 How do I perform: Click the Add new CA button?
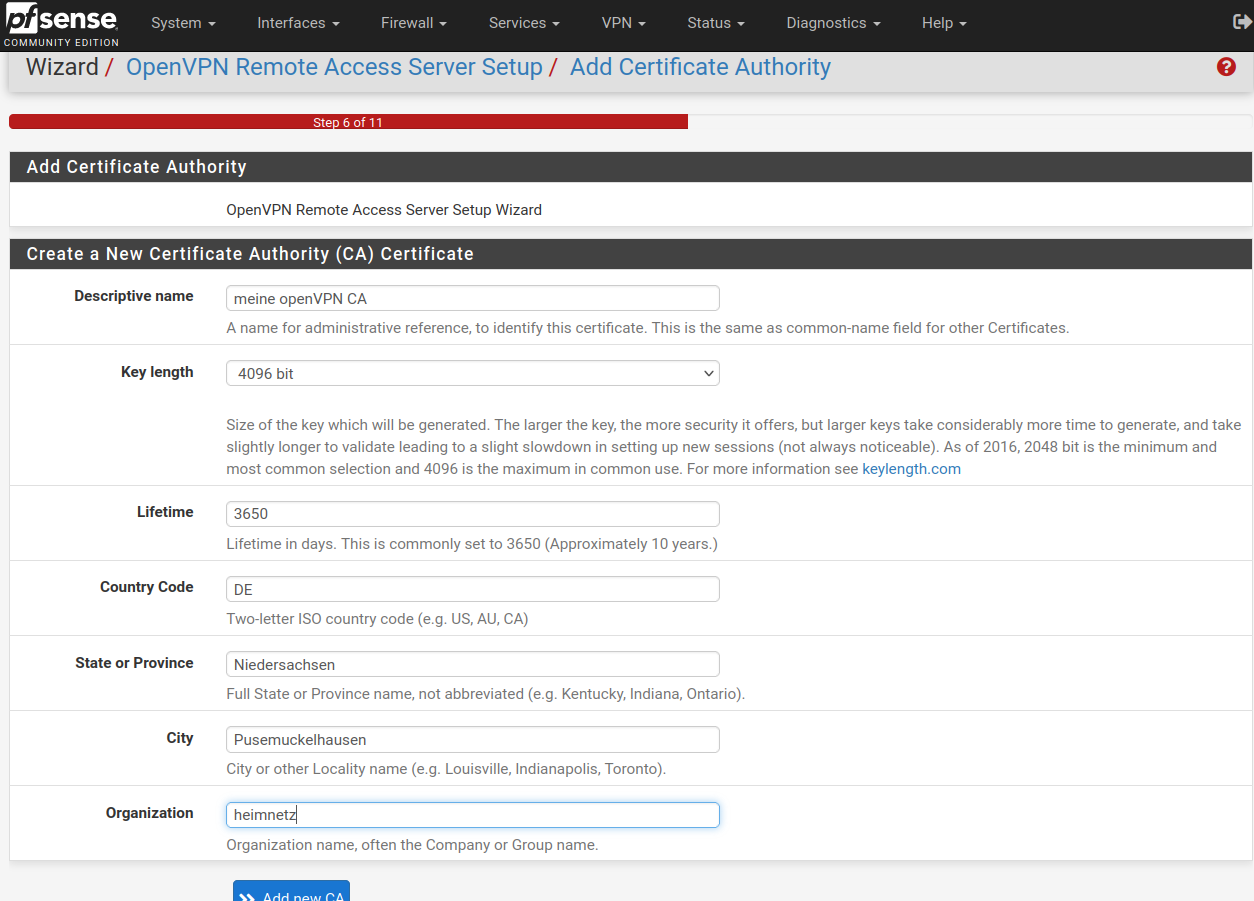click(x=291, y=891)
